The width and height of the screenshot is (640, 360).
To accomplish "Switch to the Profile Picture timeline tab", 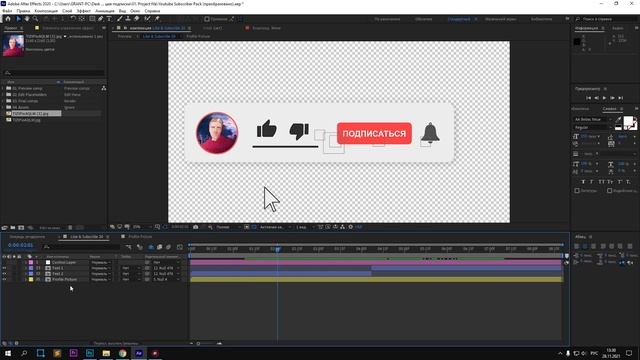I will click(140, 237).
